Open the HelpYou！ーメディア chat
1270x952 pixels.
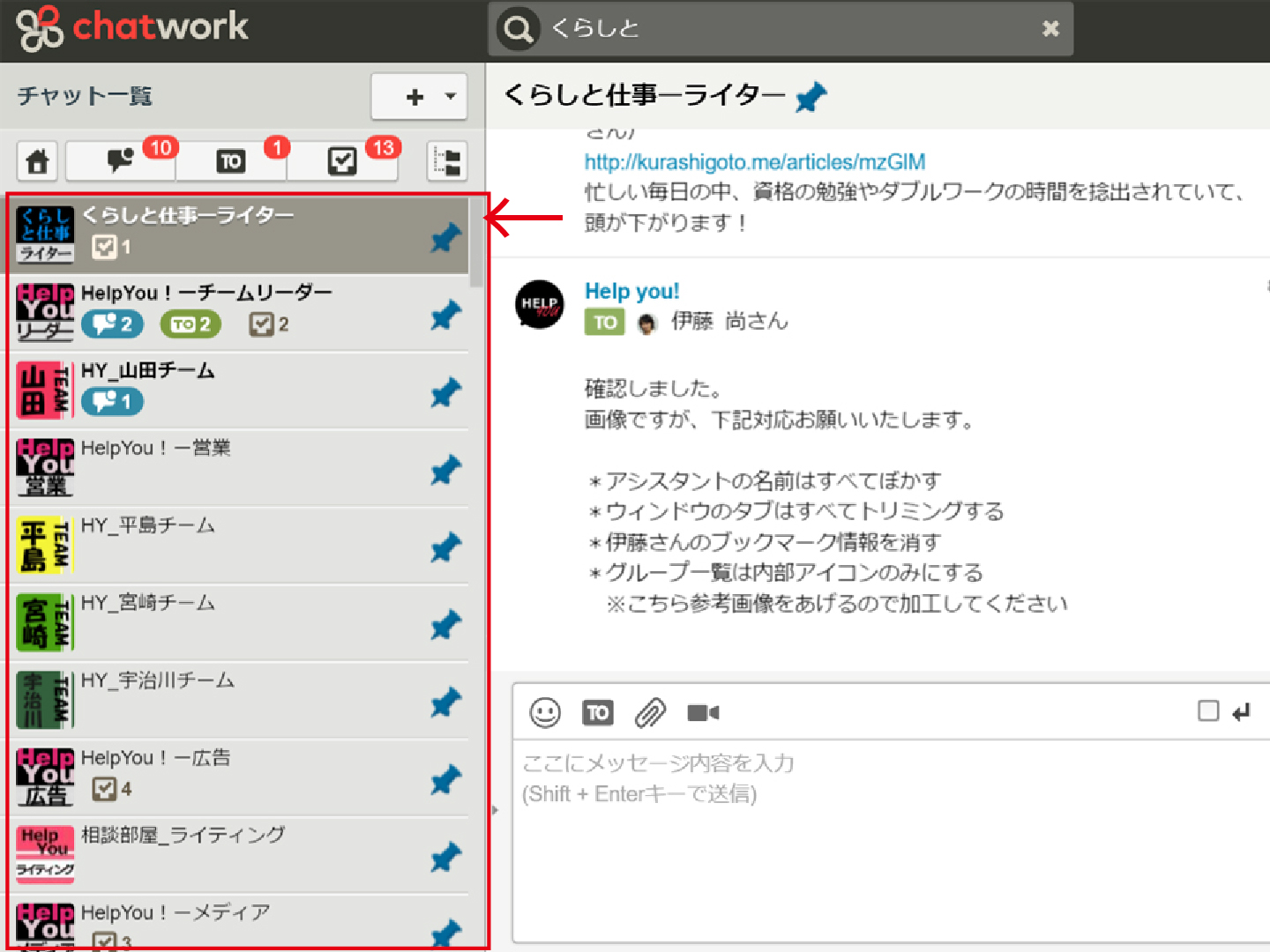[x=238, y=922]
